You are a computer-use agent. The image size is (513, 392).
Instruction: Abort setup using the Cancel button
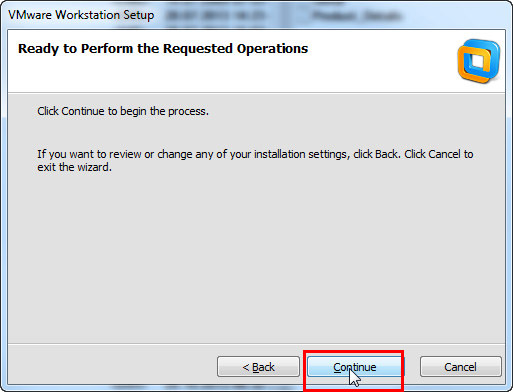pos(461,367)
